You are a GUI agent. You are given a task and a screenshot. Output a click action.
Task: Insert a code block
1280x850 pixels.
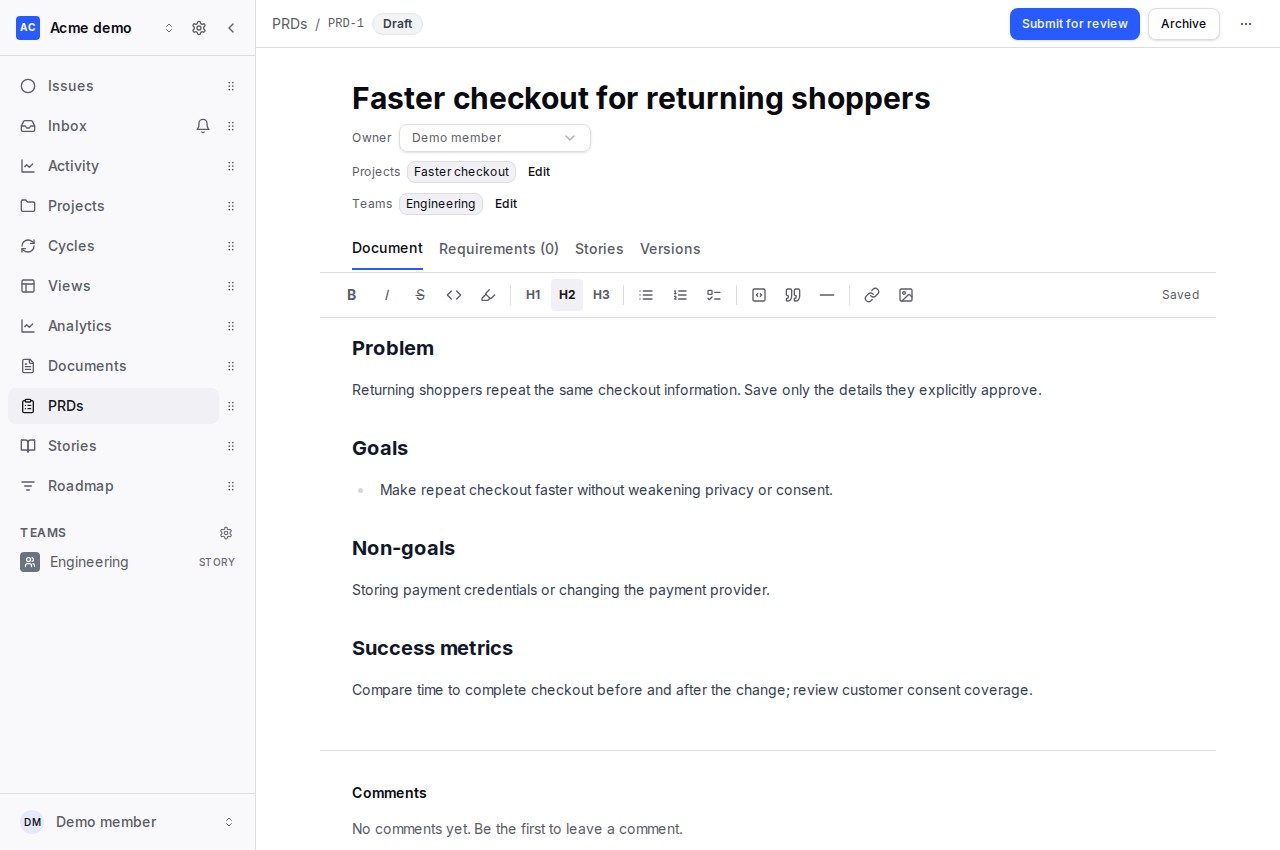click(x=759, y=295)
